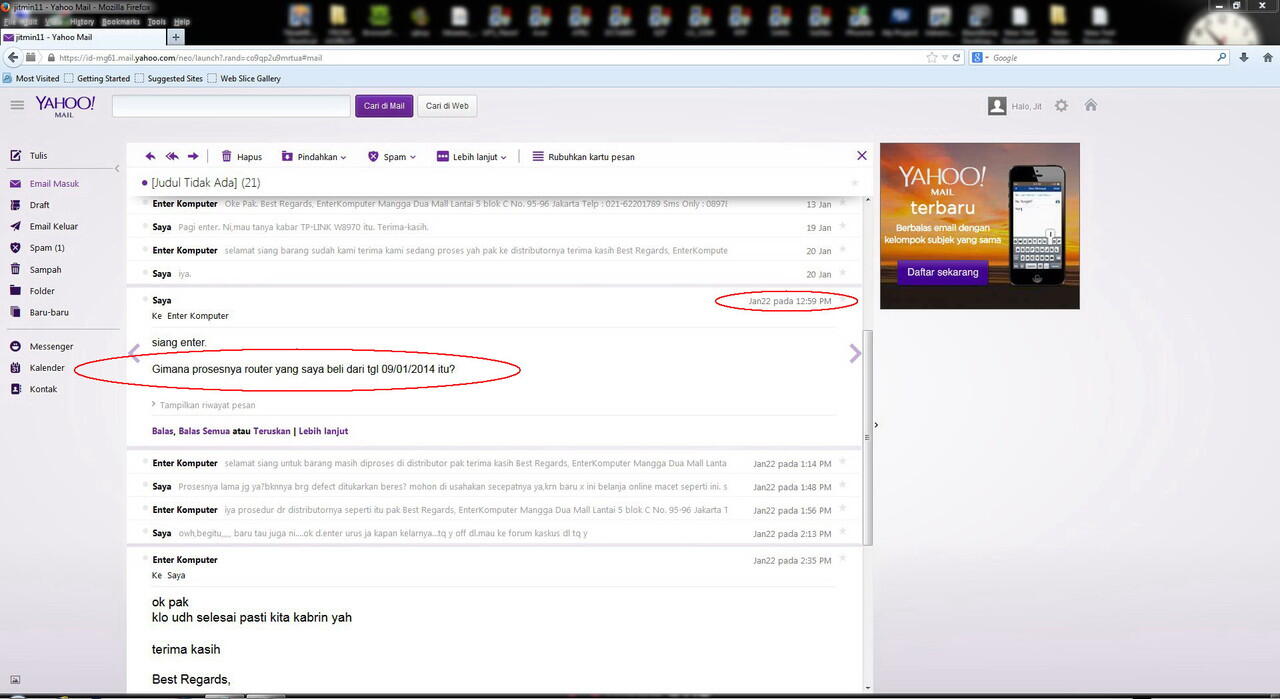1280x699 pixels.
Task: Click the magnifier in the Google search box
Action: [x=1221, y=57]
